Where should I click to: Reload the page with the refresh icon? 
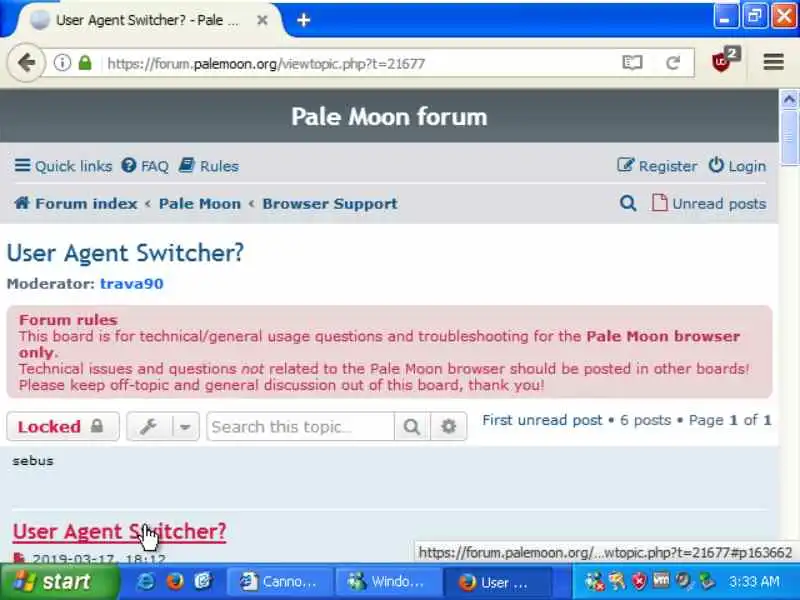pyautogui.click(x=673, y=63)
